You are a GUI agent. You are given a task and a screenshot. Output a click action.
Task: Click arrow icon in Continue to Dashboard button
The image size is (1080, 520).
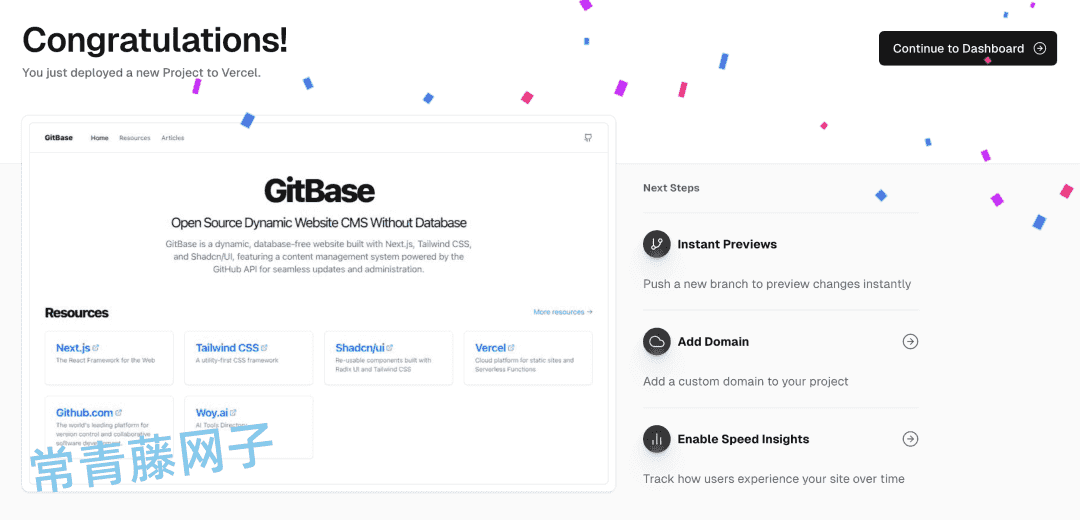click(1040, 48)
